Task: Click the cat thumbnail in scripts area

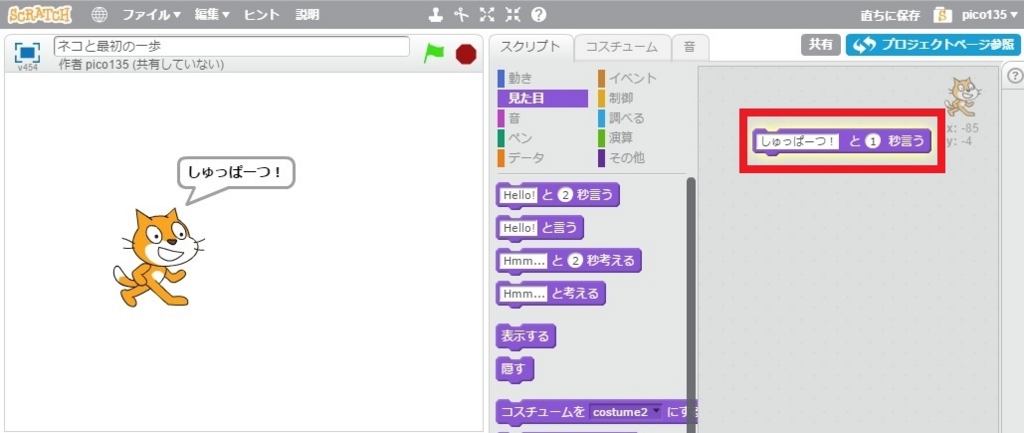Action: point(962,97)
